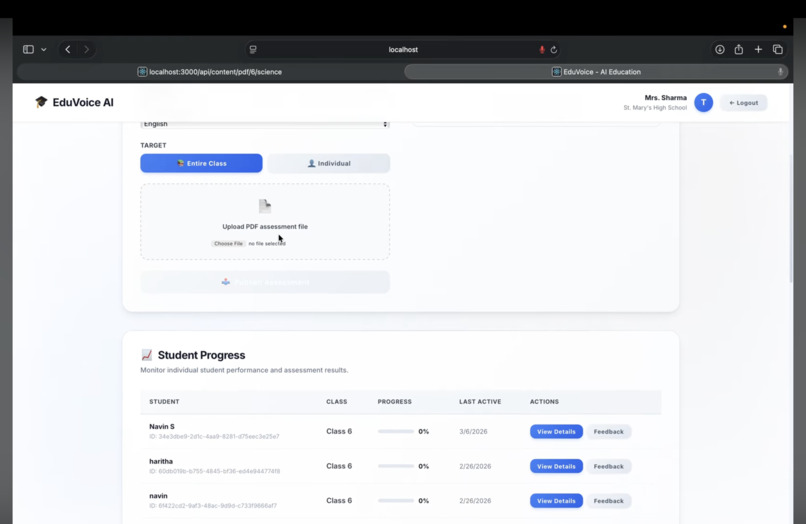Click Upload PDF assessment file text
The width and height of the screenshot is (806, 524).
click(265, 226)
